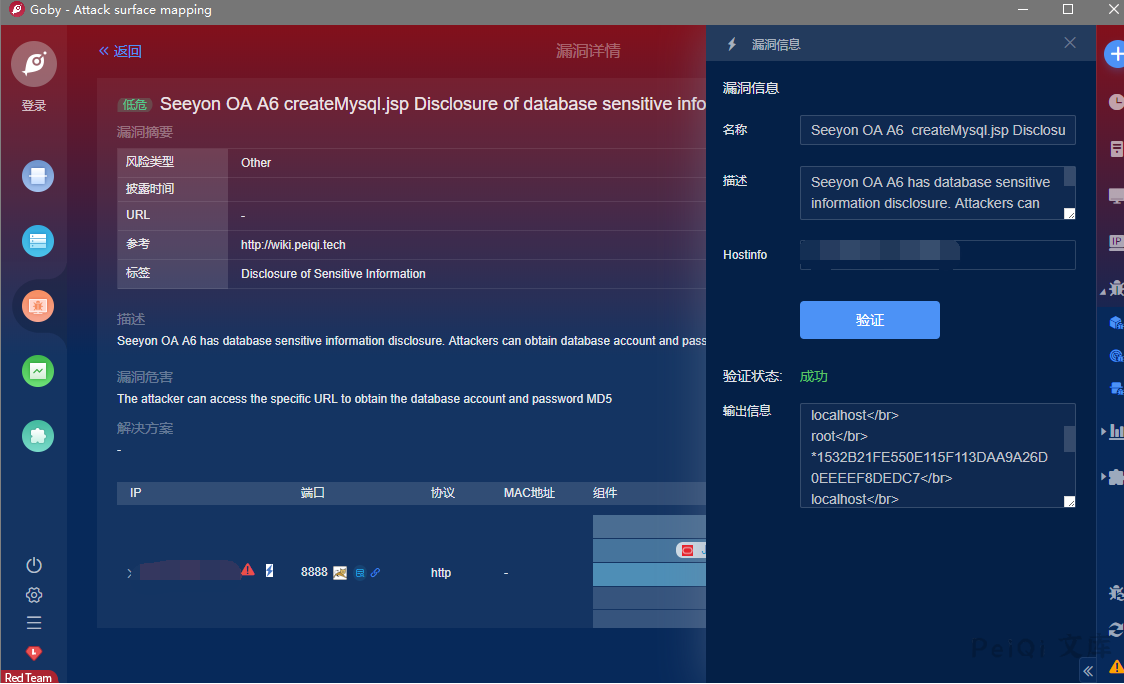Viewport: 1124px width, 684px height.
Task: Open the vulnerability sidebar icon
Action: click(x=38, y=306)
